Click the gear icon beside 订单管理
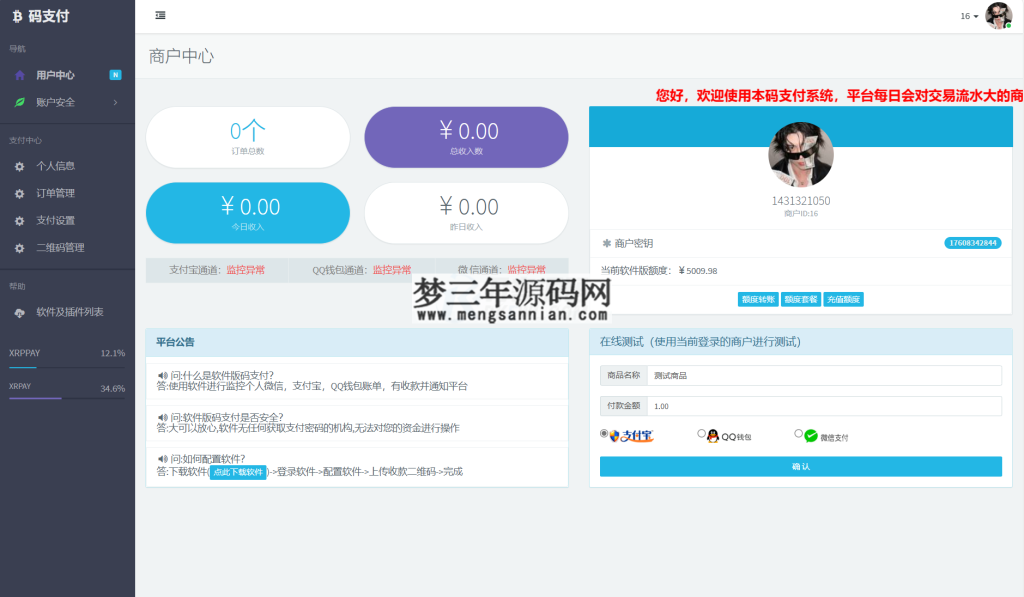Image resolution: width=1024 pixels, height=597 pixels. 20,194
